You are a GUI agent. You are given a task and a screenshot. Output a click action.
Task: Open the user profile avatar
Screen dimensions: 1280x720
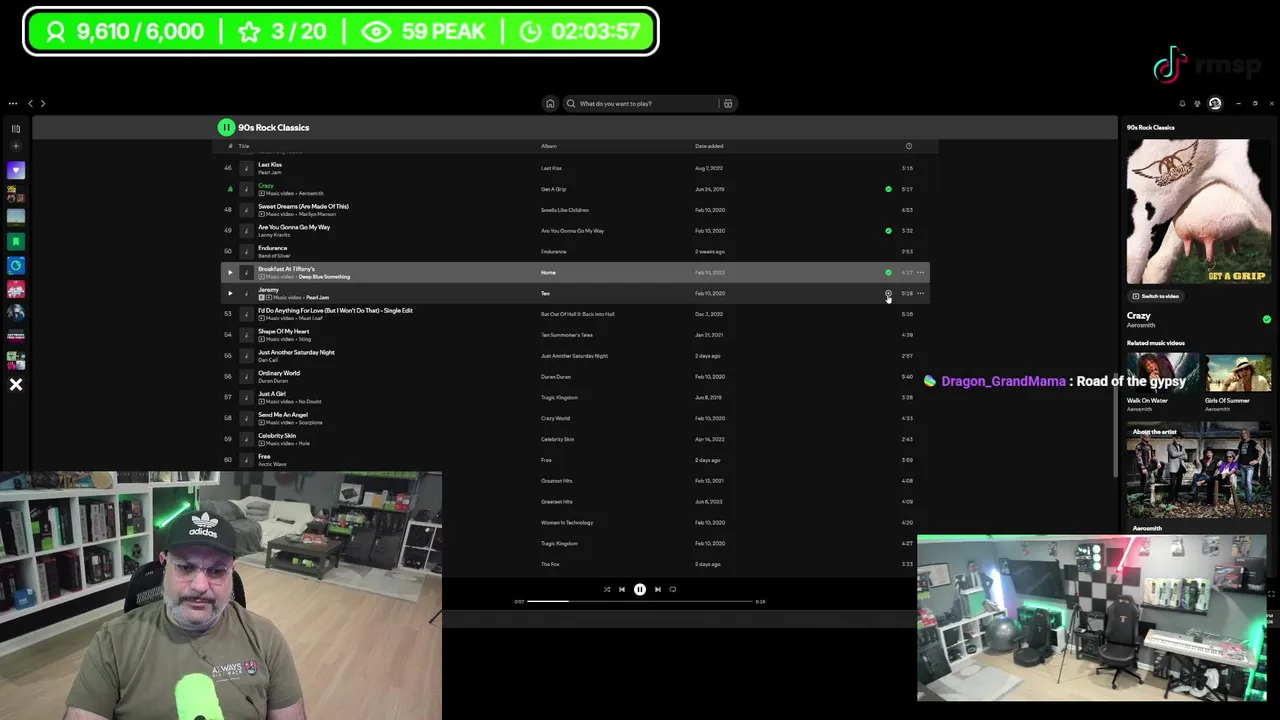1215,103
